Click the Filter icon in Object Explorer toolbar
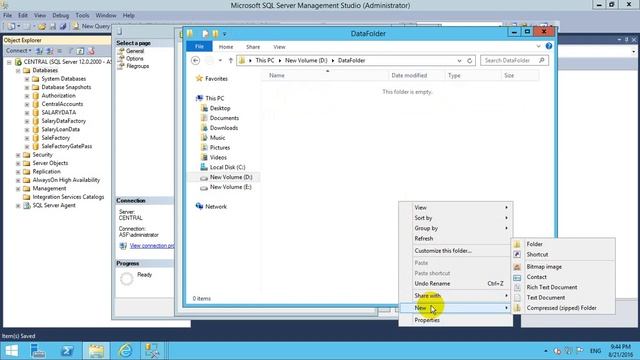Screen dimensions: 640x360 (71, 51)
